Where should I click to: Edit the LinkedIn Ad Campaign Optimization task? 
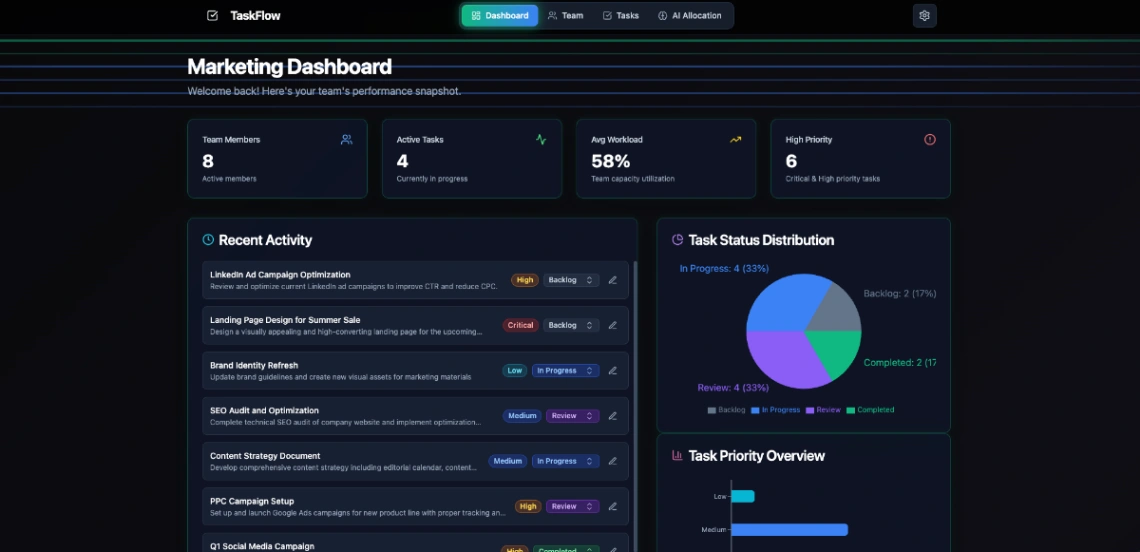tap(613, 280)
